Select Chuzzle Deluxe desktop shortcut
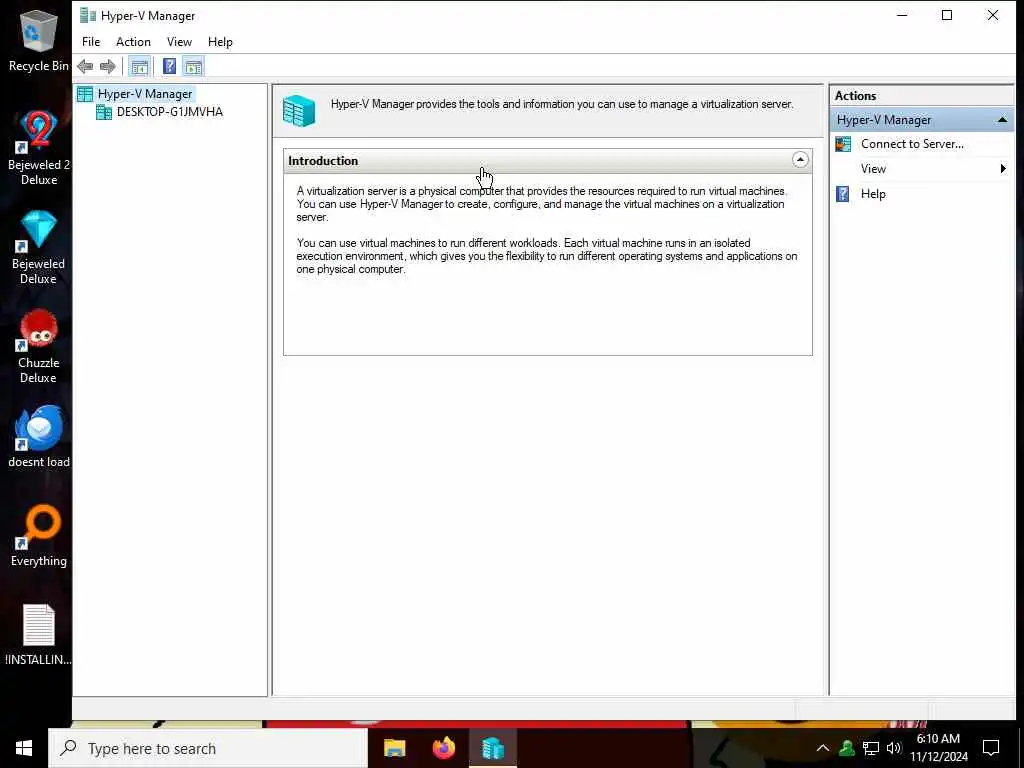Image resolution: width=1024 pixels, height=768 pixels. 39,346
